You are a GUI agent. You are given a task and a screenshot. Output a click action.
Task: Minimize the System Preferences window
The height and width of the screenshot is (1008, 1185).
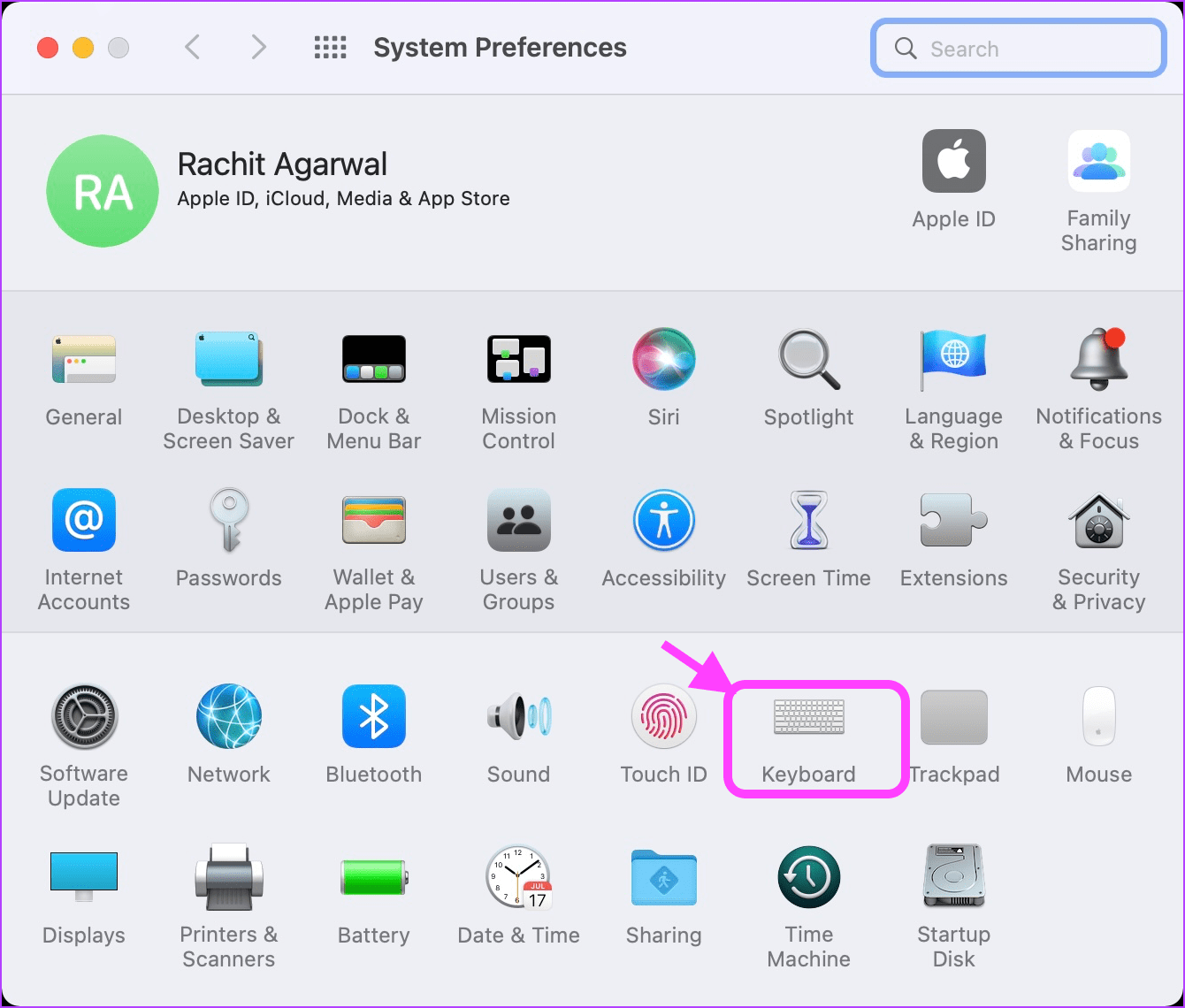click(x=83, y=48)
